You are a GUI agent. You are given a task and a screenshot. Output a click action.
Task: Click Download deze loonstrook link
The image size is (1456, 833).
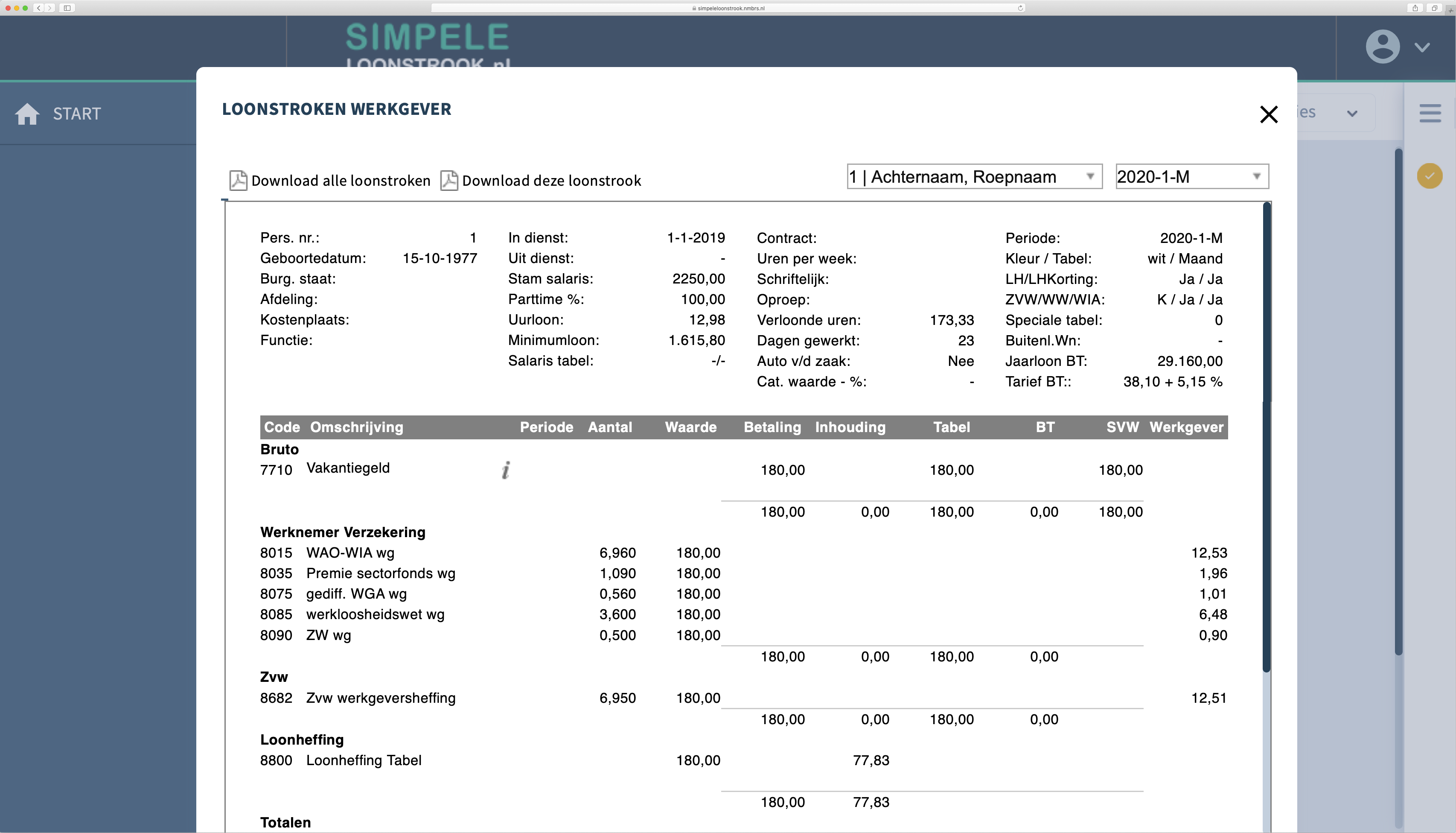551,181
